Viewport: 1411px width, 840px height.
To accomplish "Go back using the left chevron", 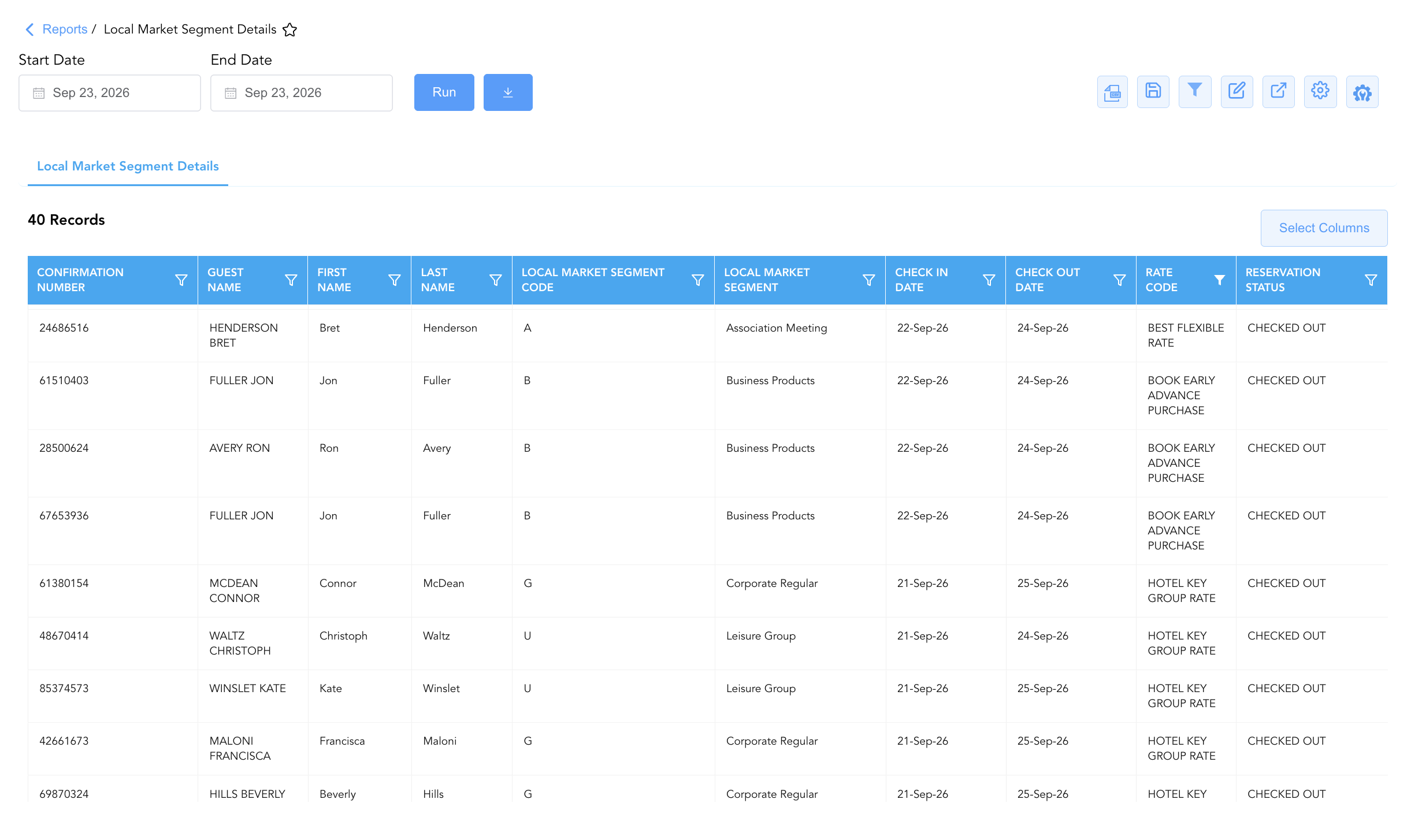I will (x=30, y=29).
